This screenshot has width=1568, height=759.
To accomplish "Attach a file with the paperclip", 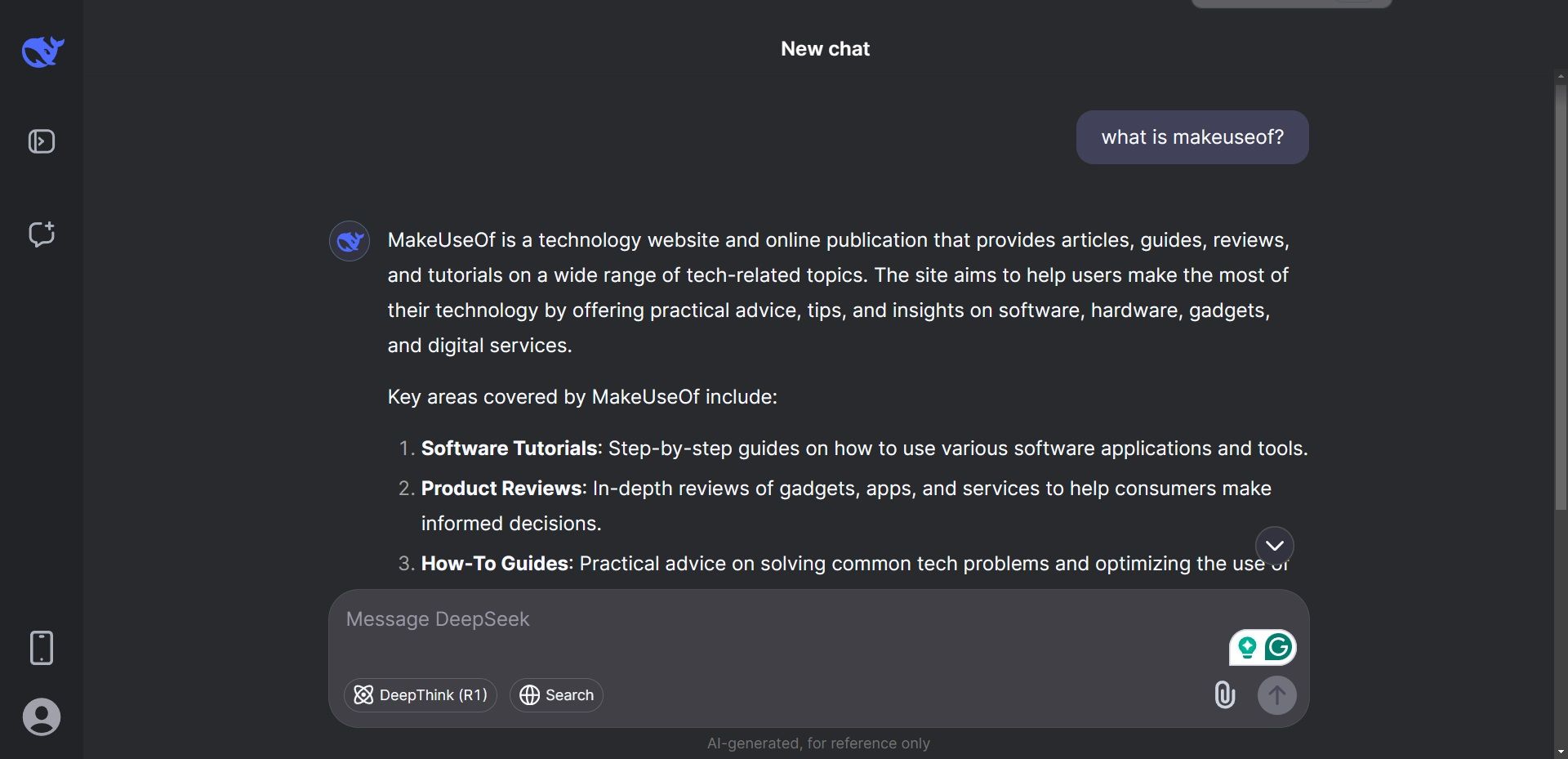I will pyautogui.click(x=1224, y=695).
